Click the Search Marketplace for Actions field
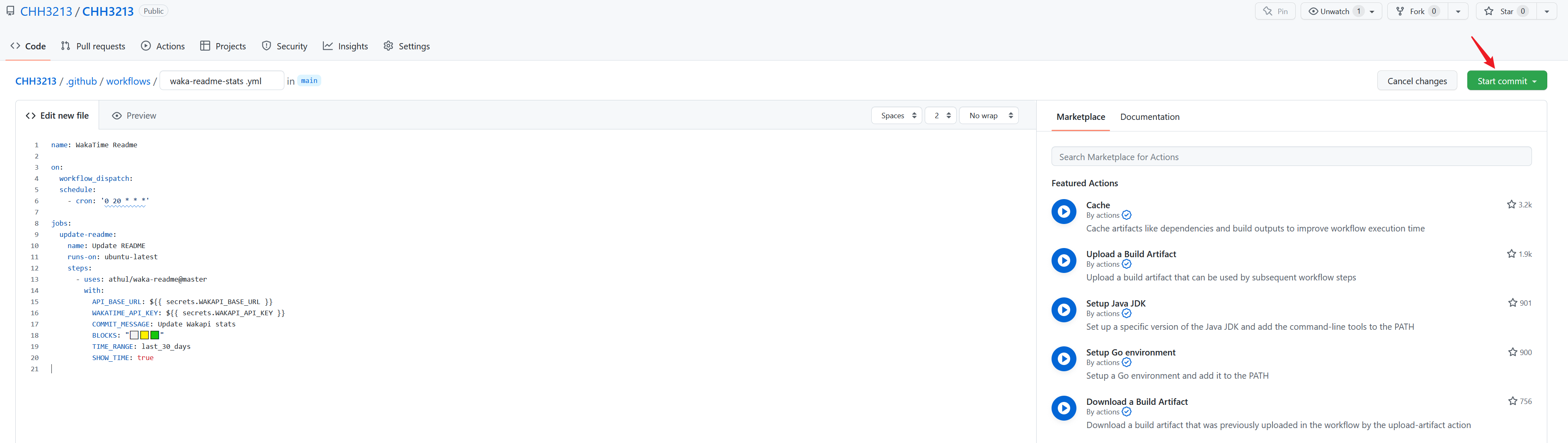Image resolution: width=1568 pixels, height=443 pixels. [x=1290, y=157]
